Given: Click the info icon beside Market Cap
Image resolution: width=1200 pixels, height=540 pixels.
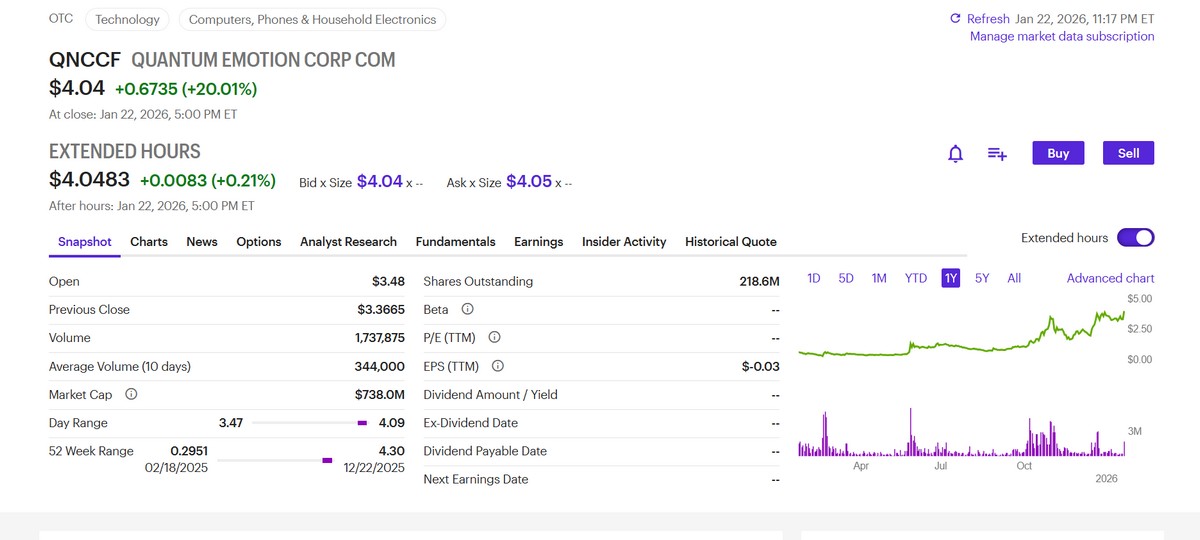Looking at the screenshot, I should click(x=131, y=394).
